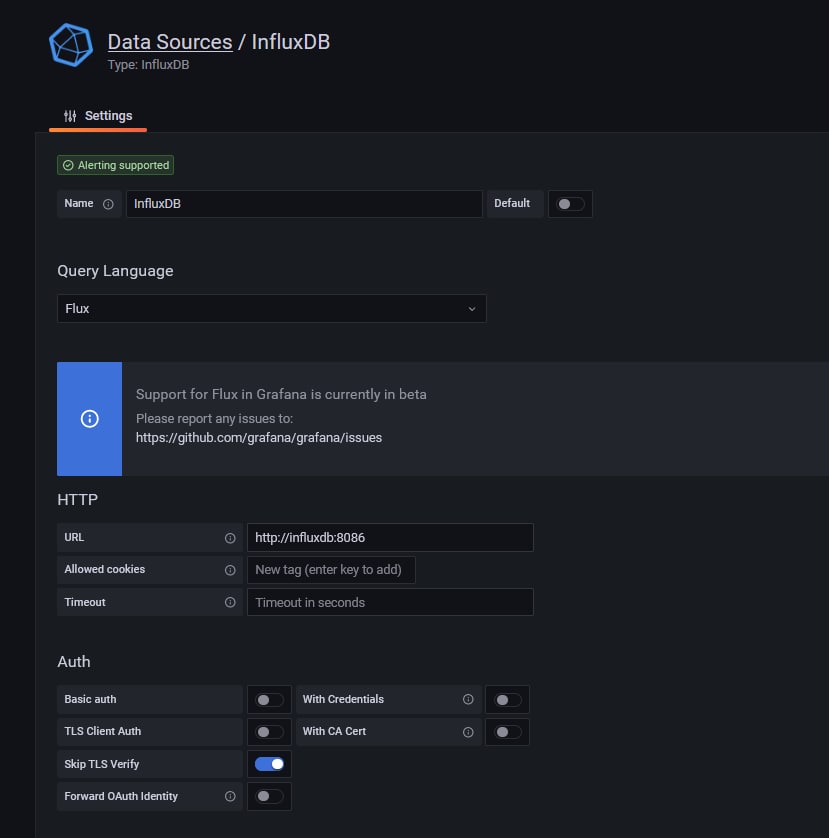Click the InfluxDB data source logo icon
Viewport: 829px width, 838px height.
(x=71, y=45)
